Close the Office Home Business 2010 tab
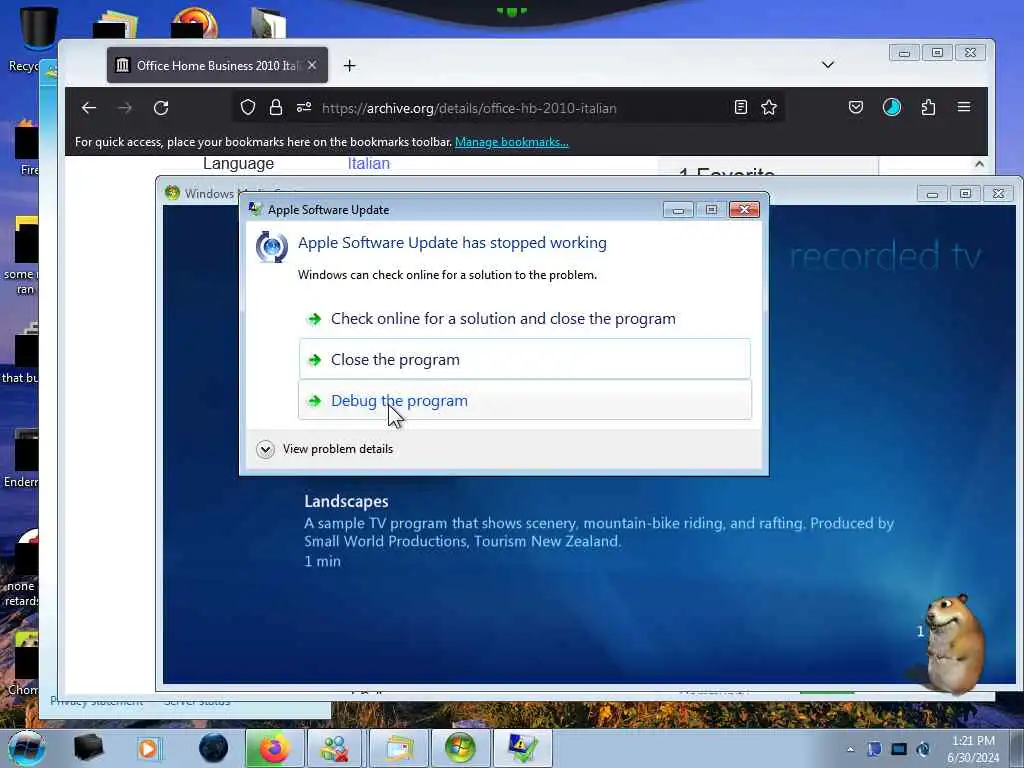Image resolution: width=1024 pixels, height=768 pixels. click(312, 65)
